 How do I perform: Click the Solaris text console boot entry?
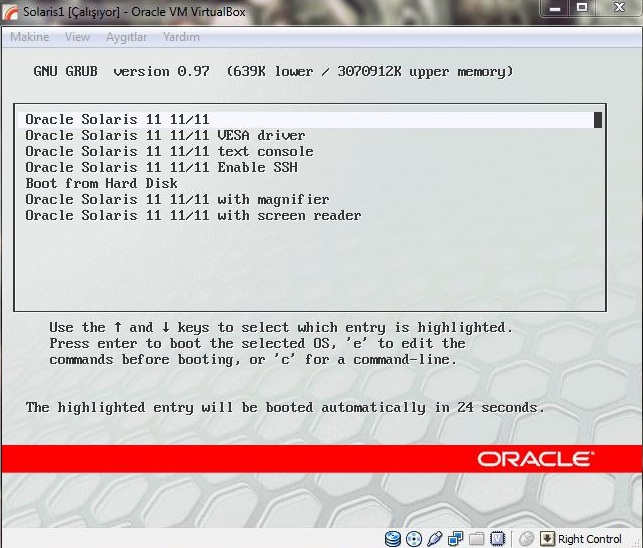(x=169, y=152)
